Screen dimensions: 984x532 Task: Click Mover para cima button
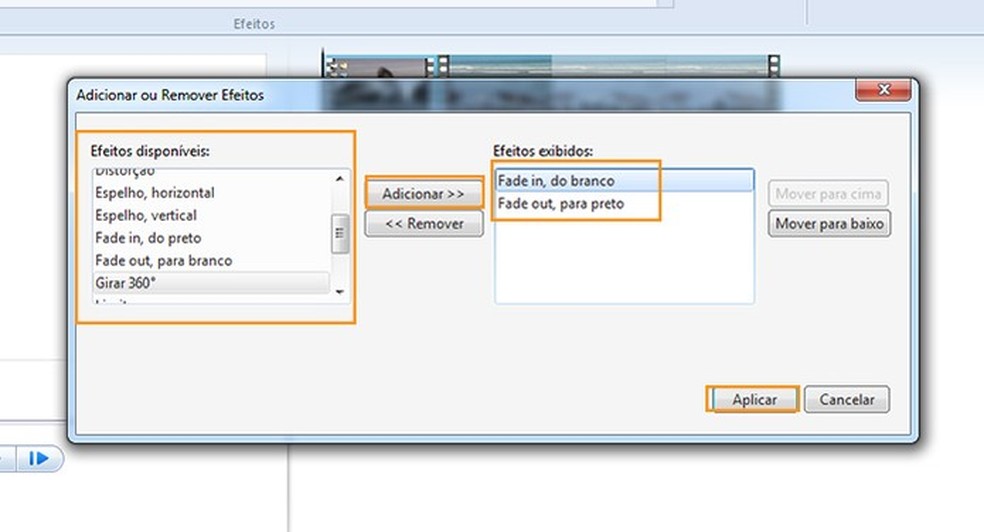[x=828, y=194]
